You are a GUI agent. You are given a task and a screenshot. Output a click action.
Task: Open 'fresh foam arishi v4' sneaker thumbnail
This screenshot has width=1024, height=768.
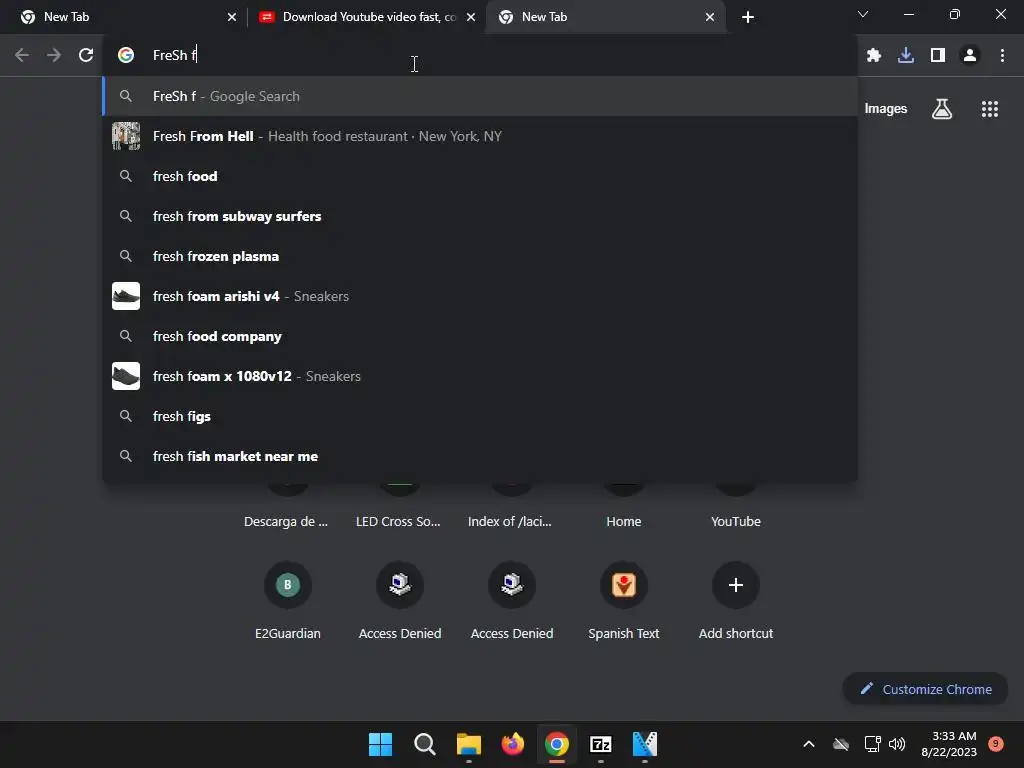[x=126, y=296]
